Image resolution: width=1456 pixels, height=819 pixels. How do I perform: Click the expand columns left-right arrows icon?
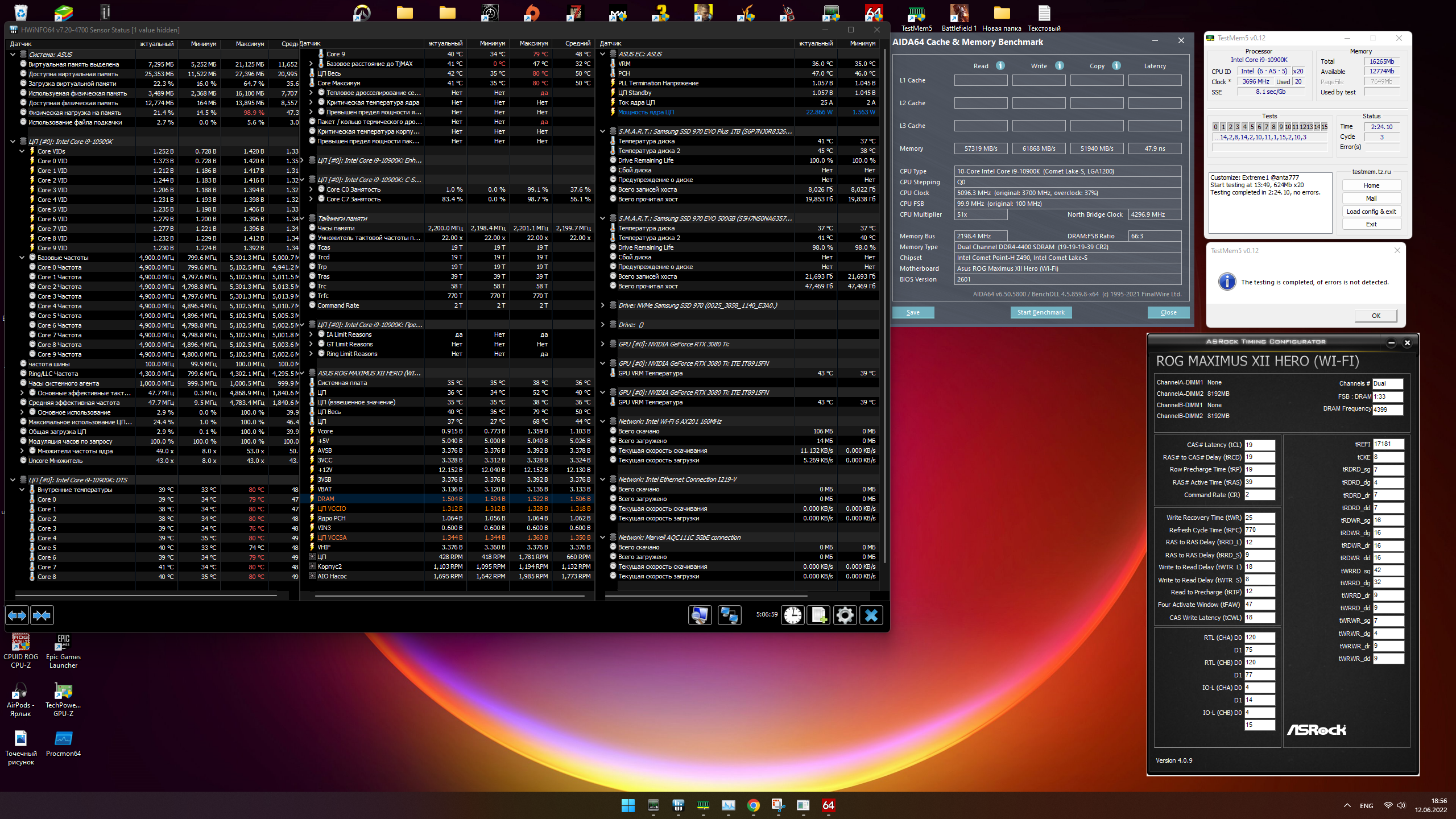pos(16,615)
